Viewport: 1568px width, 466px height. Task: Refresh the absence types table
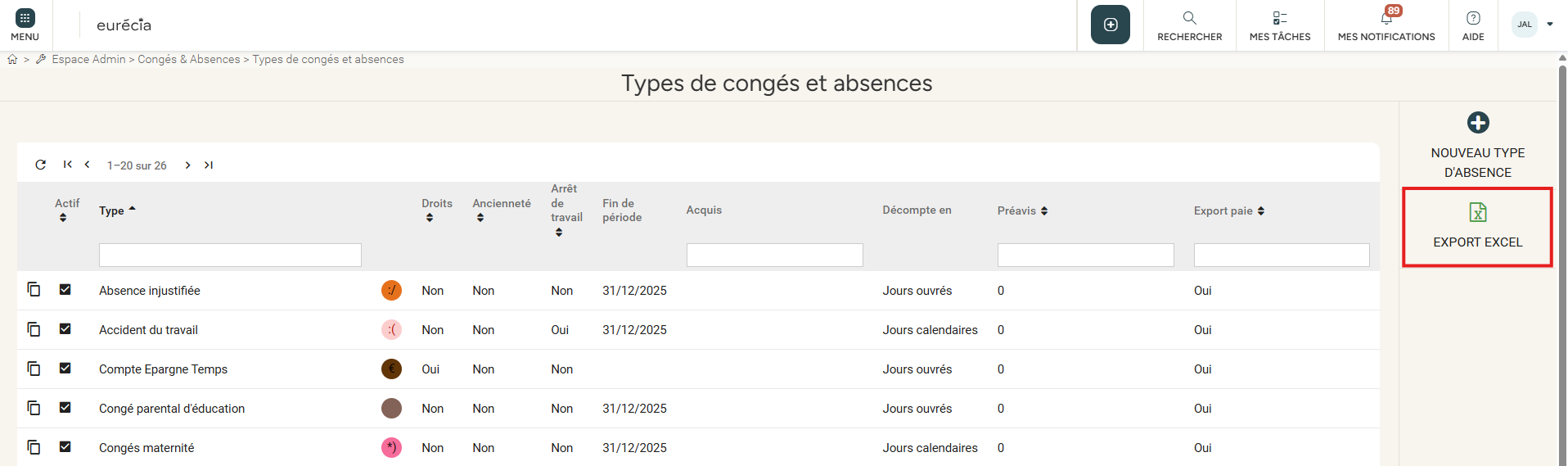pos(40,165)
